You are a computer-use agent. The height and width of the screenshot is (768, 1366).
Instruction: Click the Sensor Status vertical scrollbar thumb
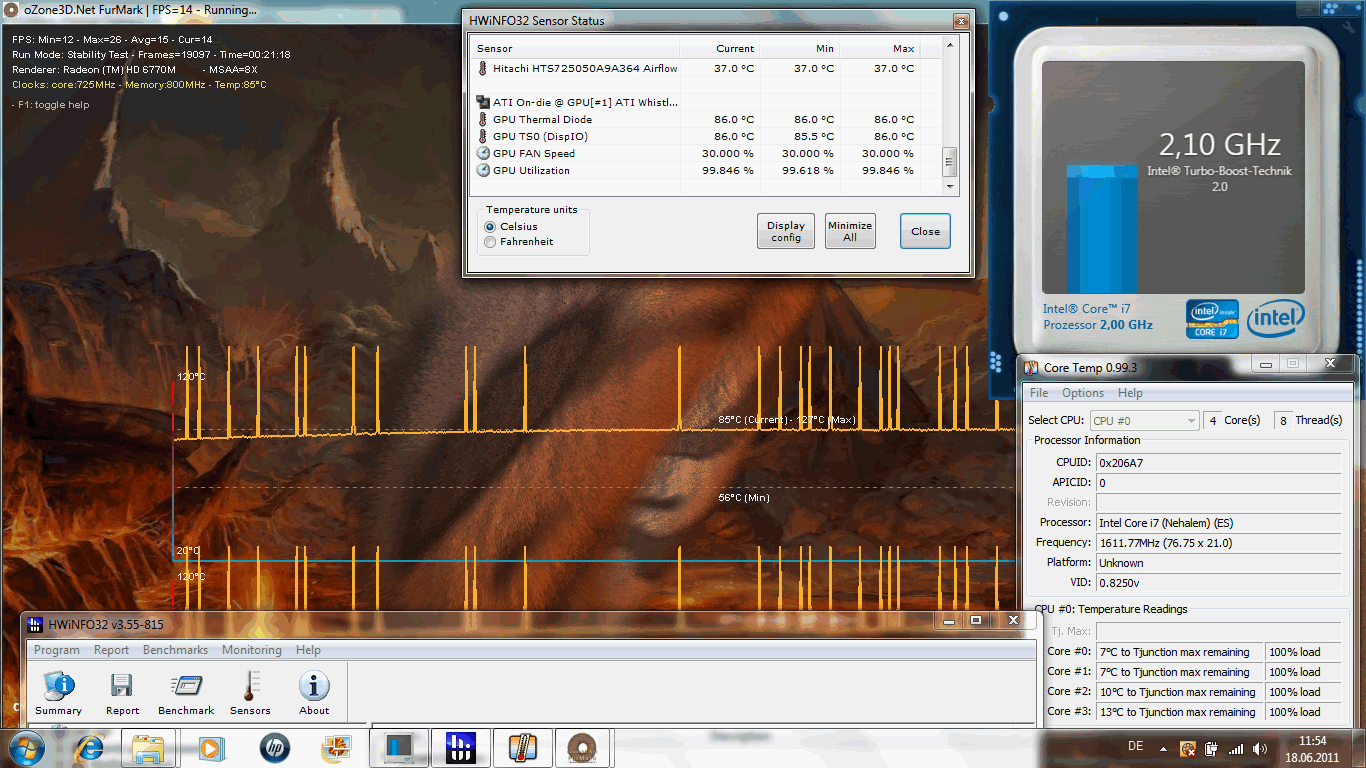click(x=950, y=160)
